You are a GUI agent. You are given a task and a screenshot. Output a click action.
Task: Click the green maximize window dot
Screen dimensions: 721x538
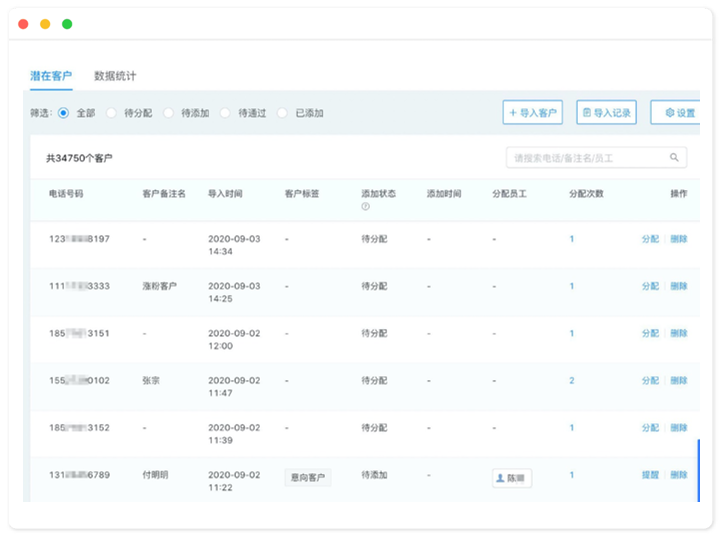pos(67,24)
